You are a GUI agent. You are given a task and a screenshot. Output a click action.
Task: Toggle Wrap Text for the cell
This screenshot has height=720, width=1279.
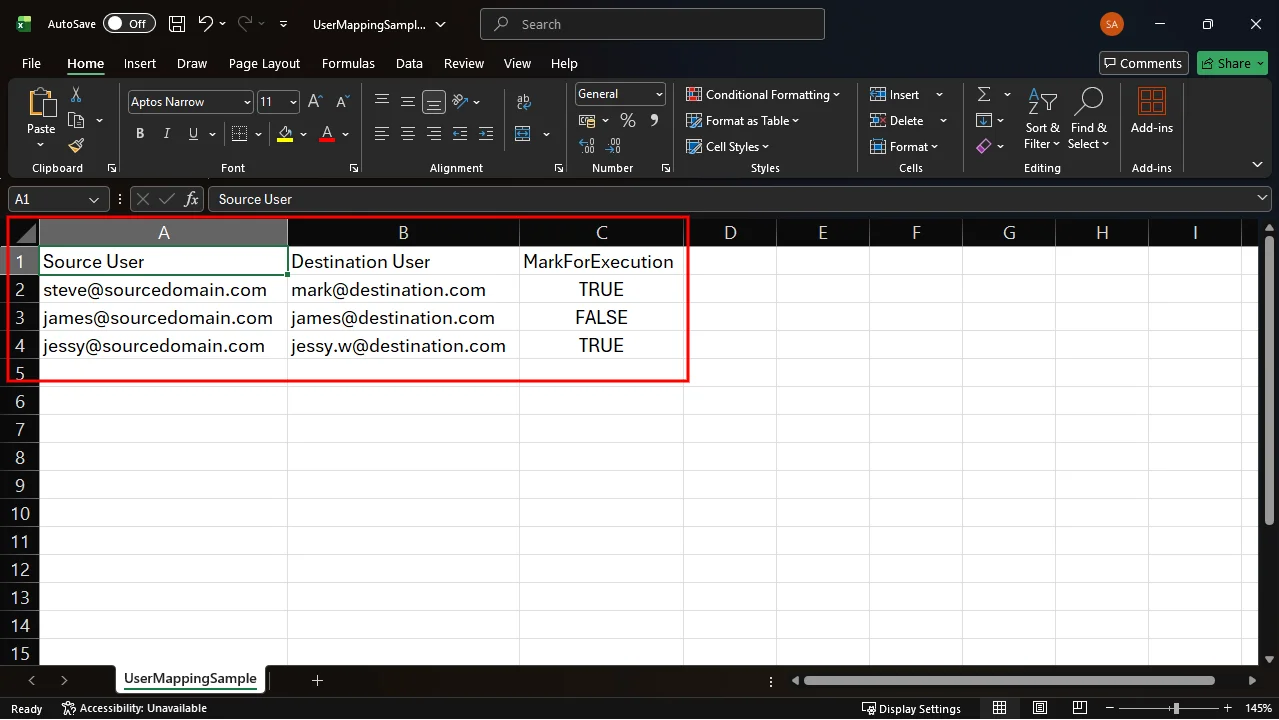pyautogui.click(x=523, y=101)
